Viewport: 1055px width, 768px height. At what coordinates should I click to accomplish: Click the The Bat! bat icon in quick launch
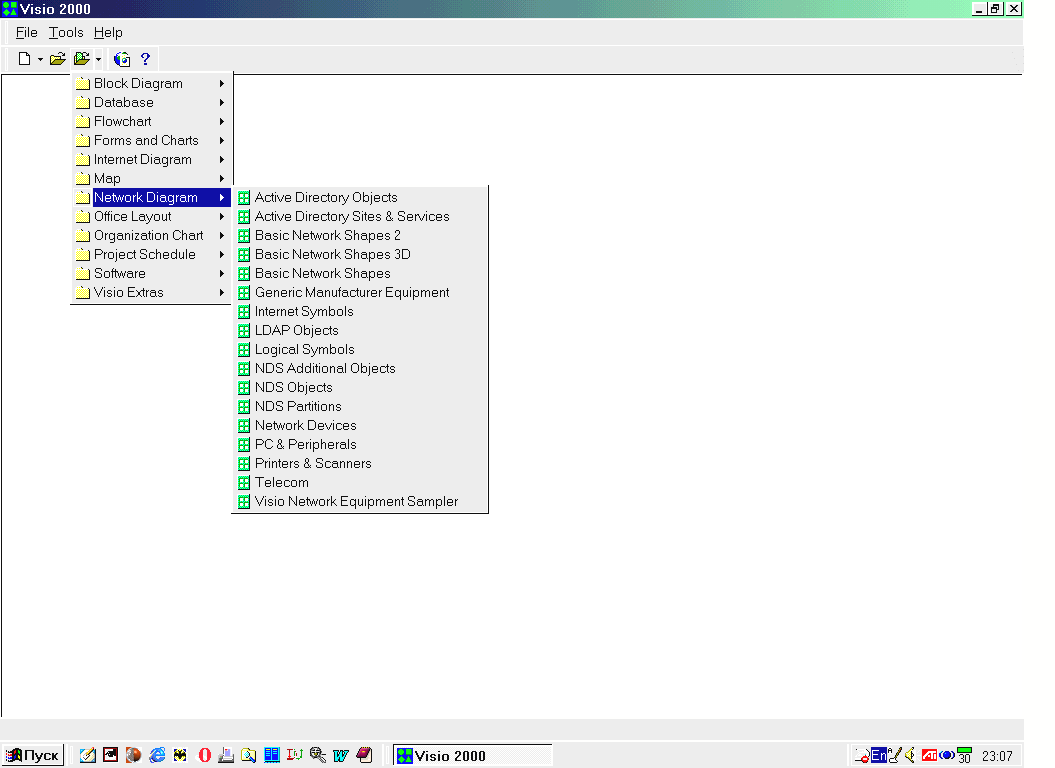(180, 755)
